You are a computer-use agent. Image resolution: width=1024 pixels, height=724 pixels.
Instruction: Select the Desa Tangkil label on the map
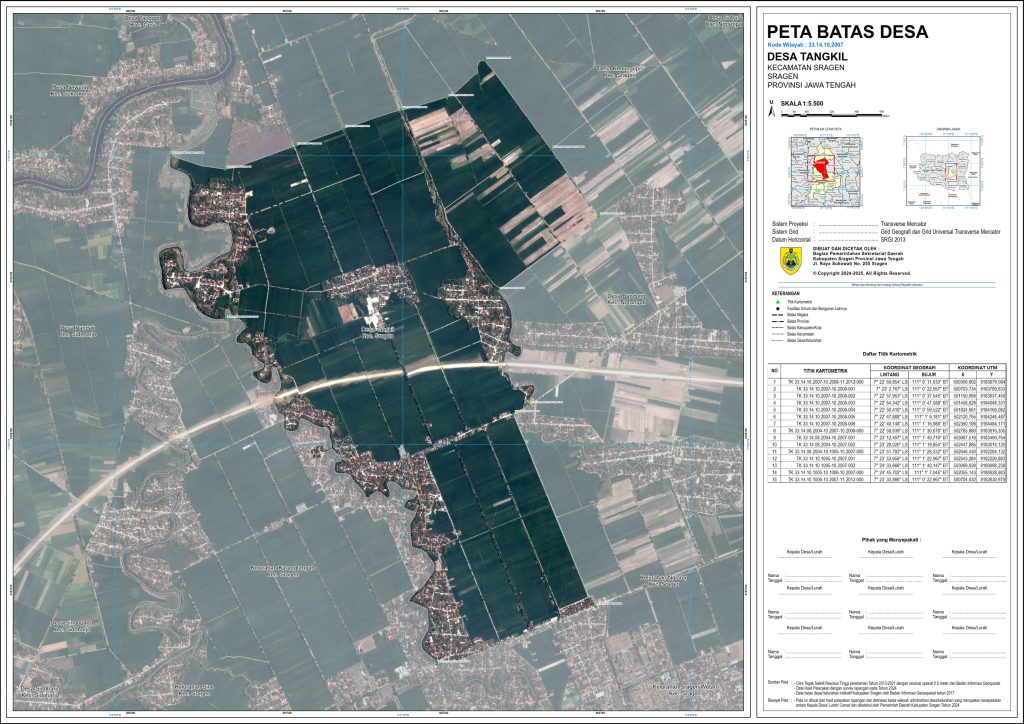[x=377, y=328]
